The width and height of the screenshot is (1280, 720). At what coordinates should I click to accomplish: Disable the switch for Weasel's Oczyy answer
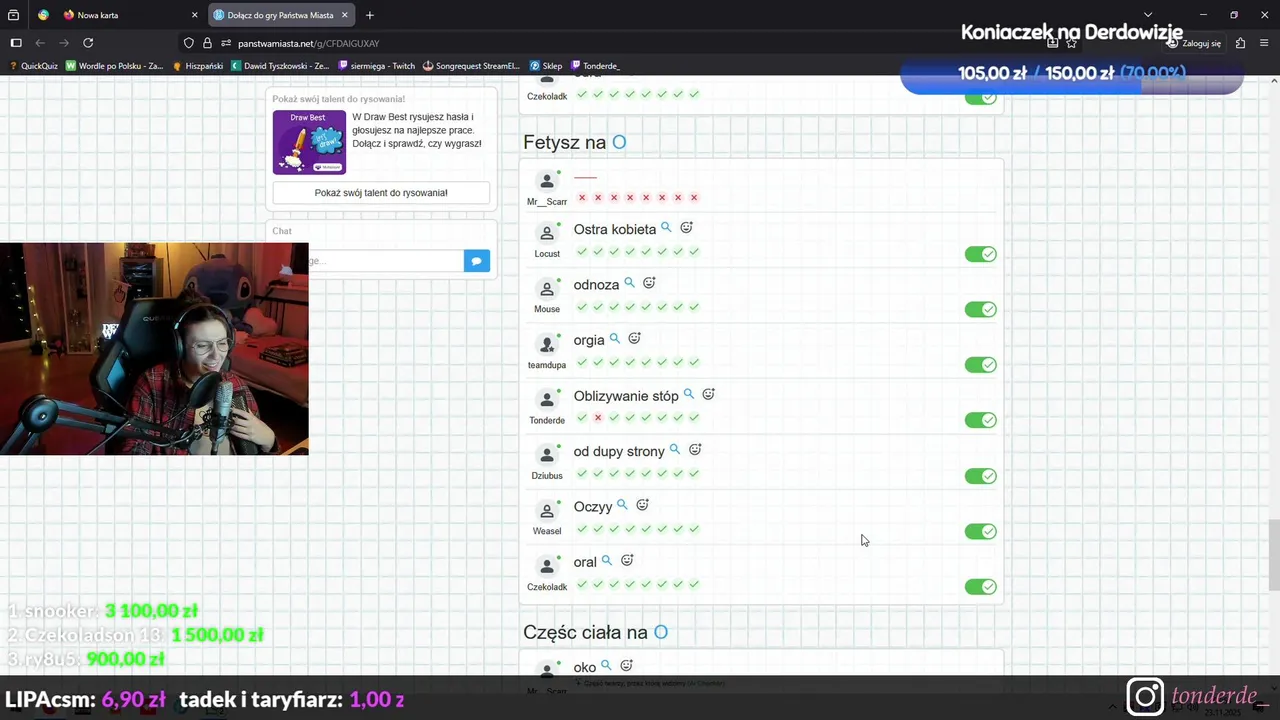pyautogui.click(x=981, y=531)
